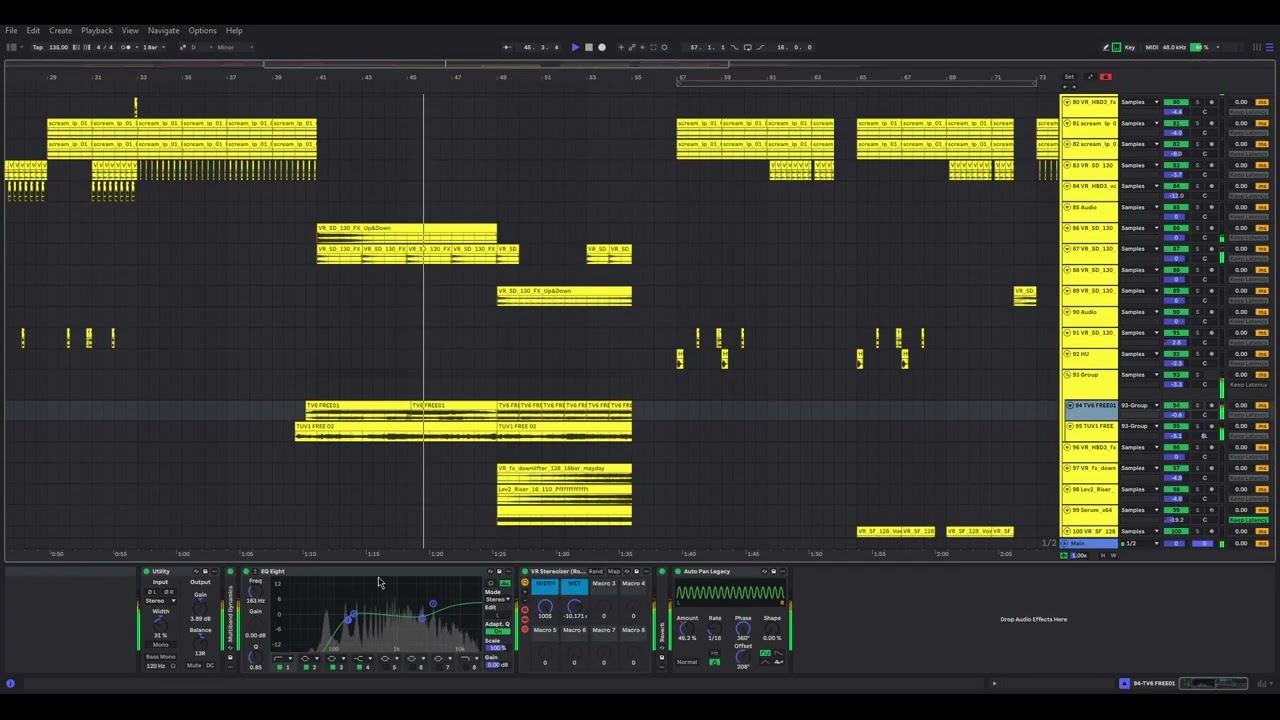
Task: Open Samples dropdown on track 80
Action: point(1140,102)
